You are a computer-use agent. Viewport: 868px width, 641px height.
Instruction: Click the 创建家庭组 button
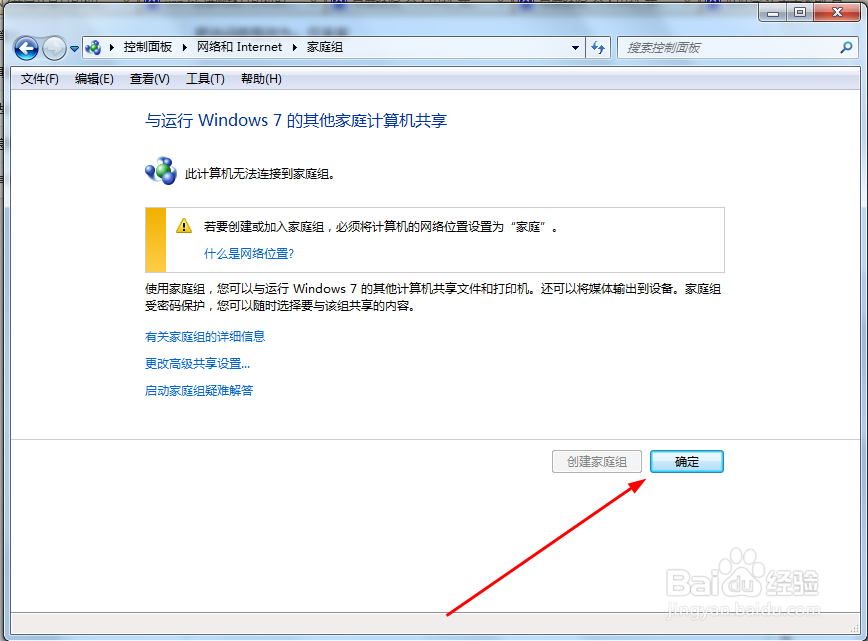click(597, 462)
